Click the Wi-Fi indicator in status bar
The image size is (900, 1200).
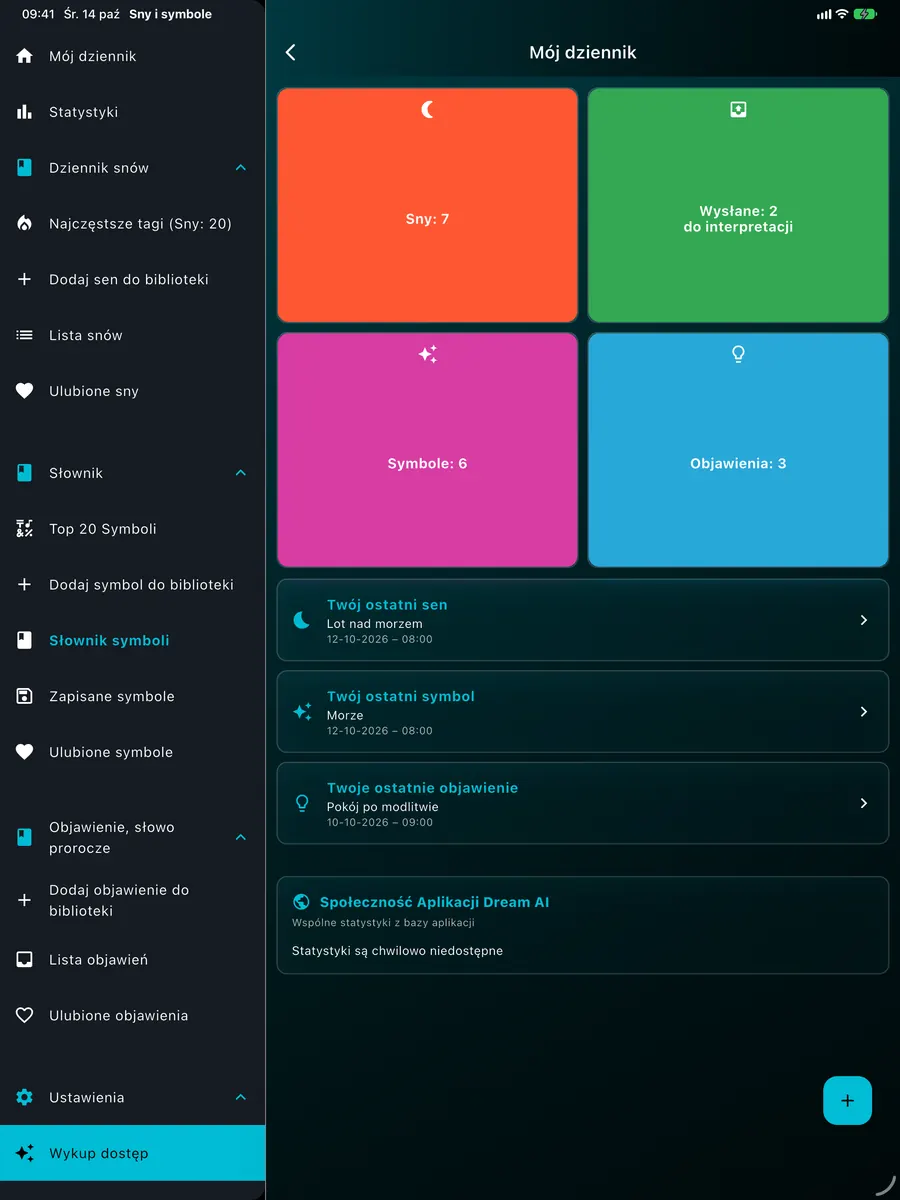point(842,14)
